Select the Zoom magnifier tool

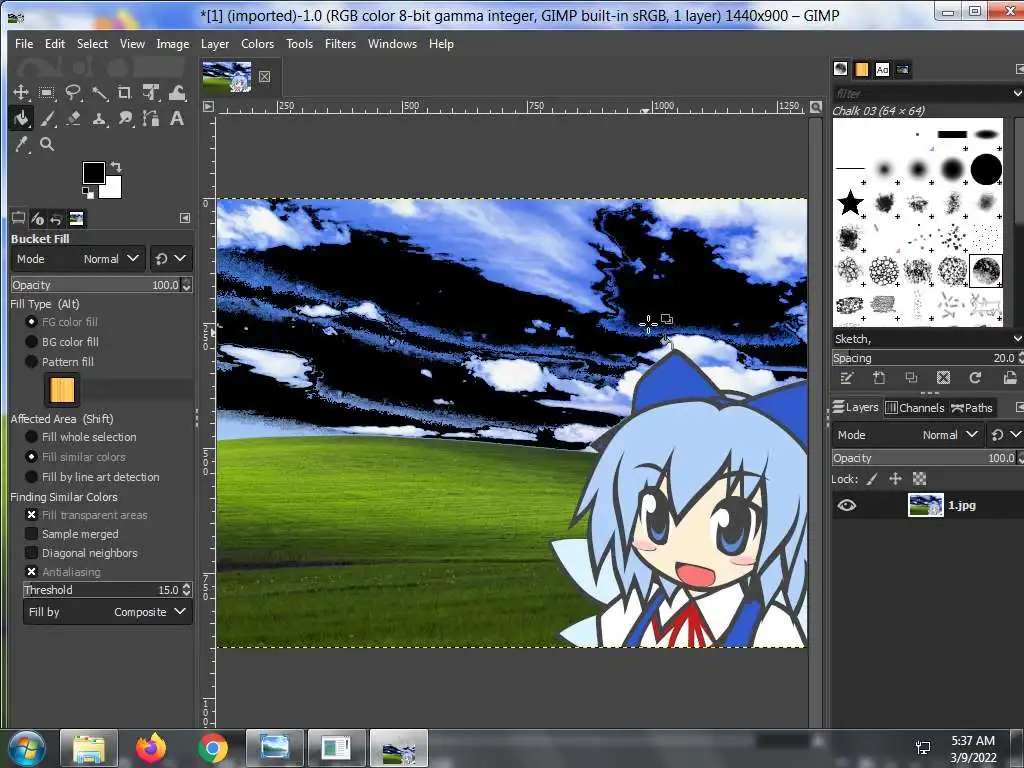[x=47, y=144]
